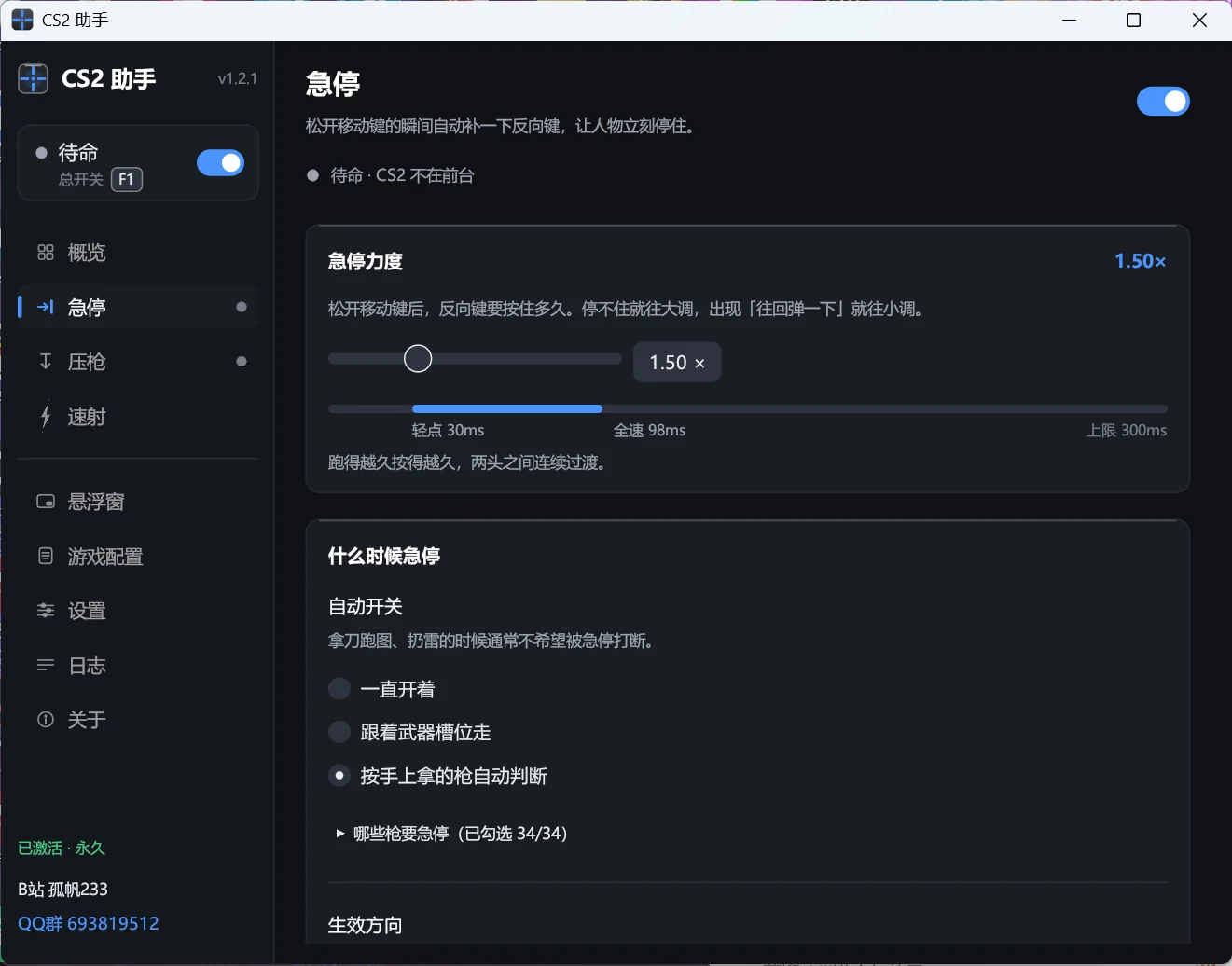The height and width of the screenshot is (966, 1232).
Task: Click the 全速 98ms label
Action: [650, 430]
